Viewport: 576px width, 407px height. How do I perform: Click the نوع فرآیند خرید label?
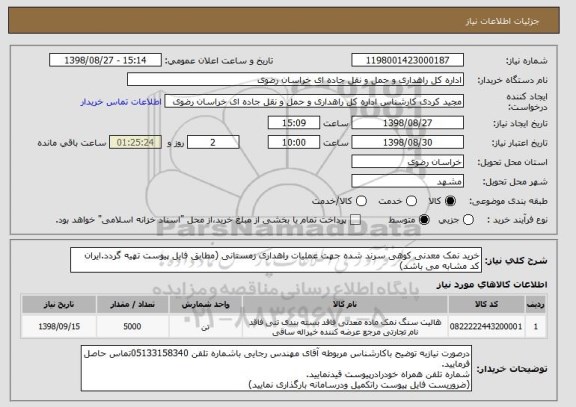click(x=517, y=220)
